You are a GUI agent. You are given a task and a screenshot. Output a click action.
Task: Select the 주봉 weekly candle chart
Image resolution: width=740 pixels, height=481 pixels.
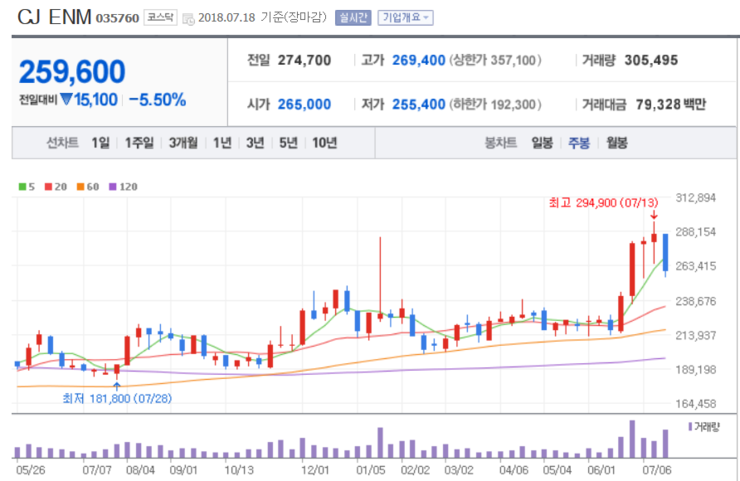coord(579,143)
